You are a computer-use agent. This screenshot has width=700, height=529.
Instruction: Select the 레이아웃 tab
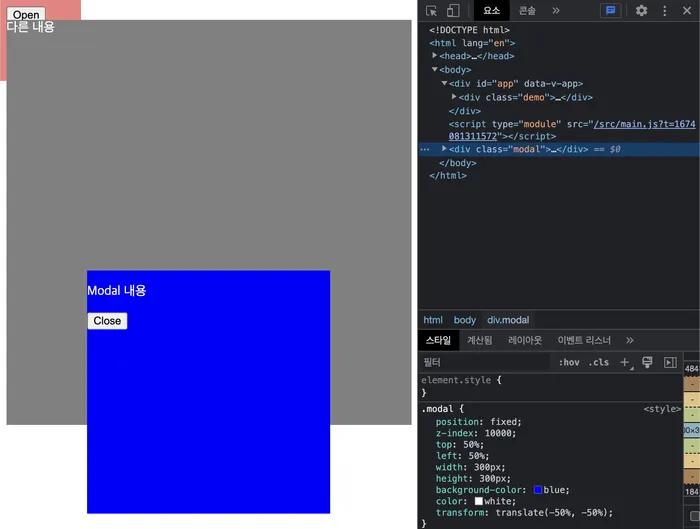pos(525,341)
